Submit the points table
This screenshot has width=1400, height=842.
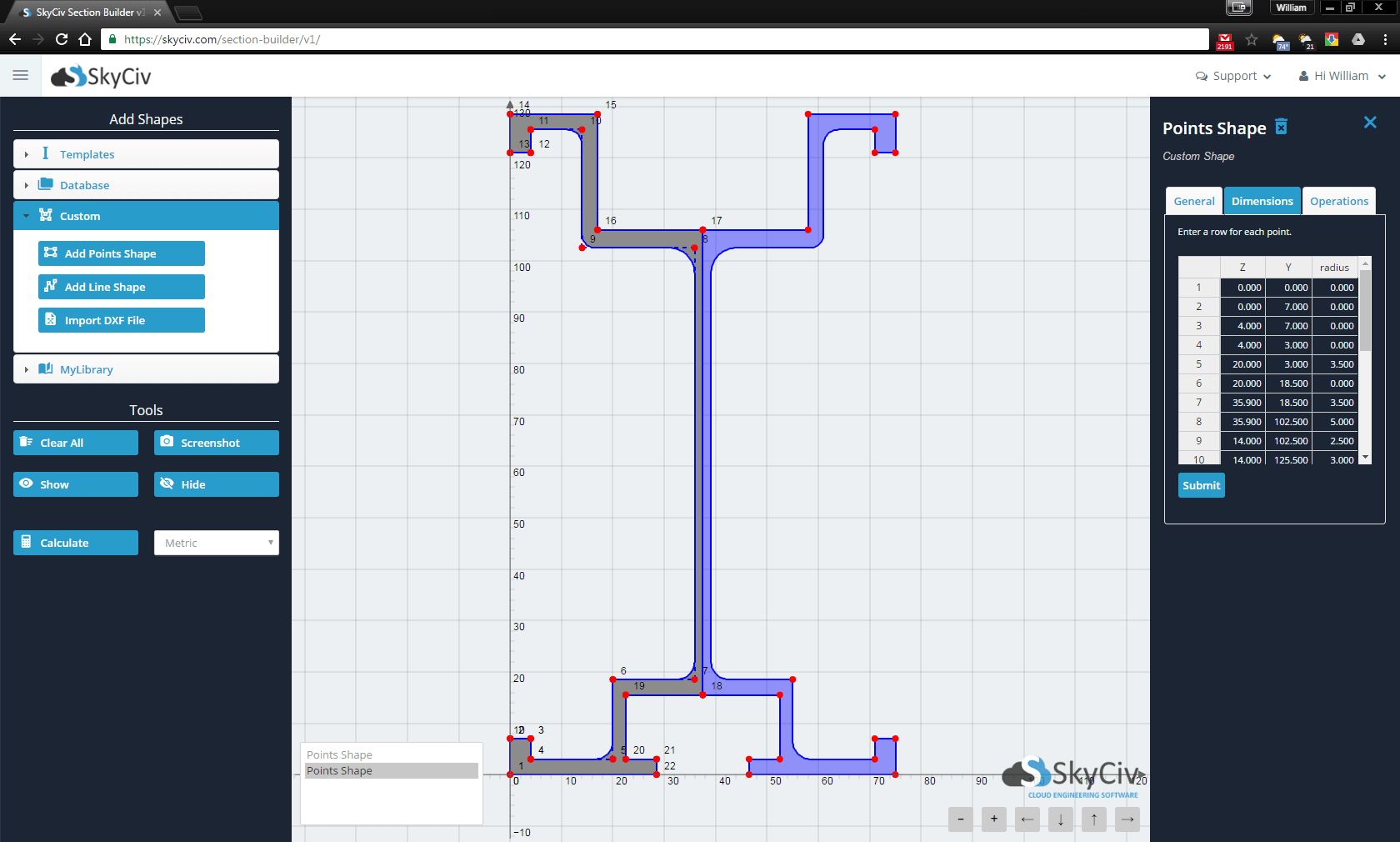[x=1201, y=485]
